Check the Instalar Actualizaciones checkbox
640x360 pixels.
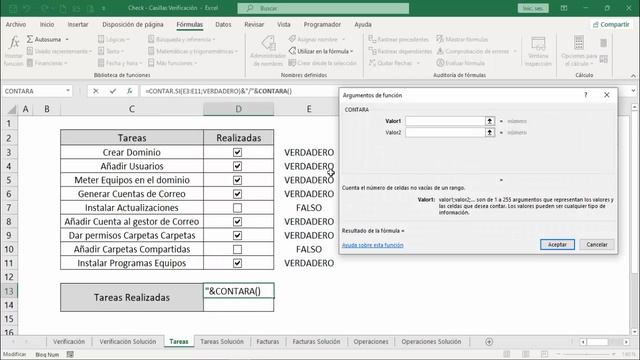[x=237, y=208]
